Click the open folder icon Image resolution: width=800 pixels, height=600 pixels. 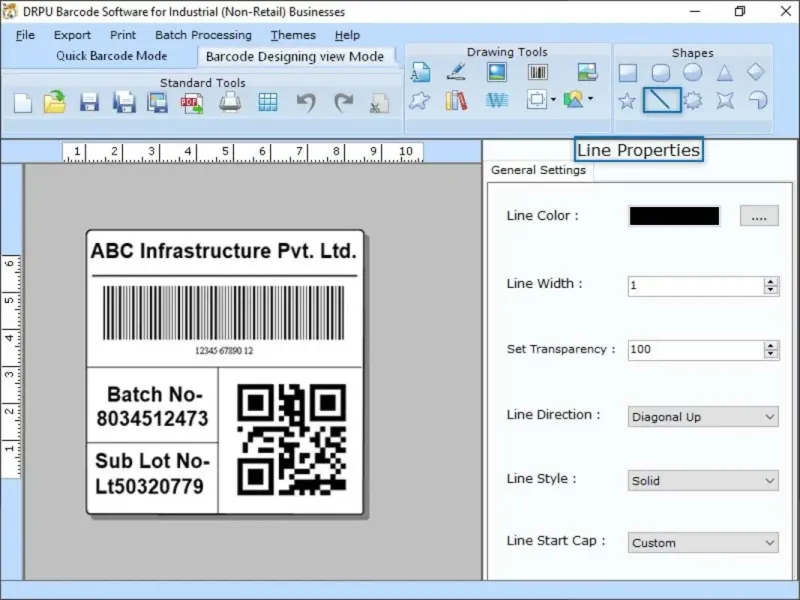(x=55, y=102)
